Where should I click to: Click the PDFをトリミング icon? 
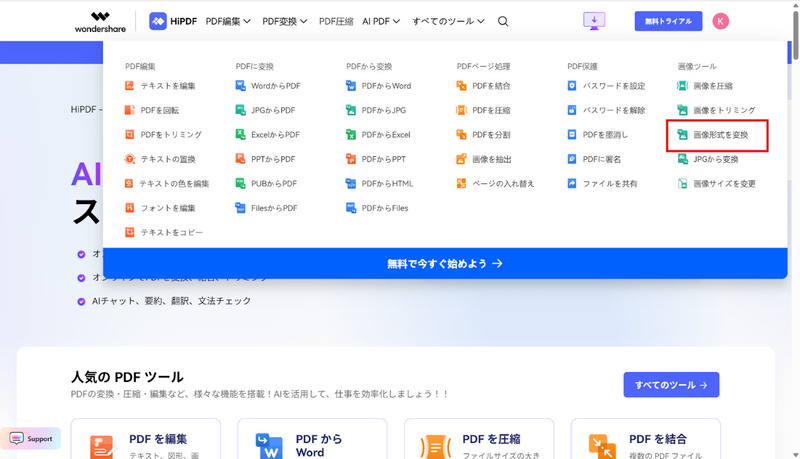click(x=130, y=135)
